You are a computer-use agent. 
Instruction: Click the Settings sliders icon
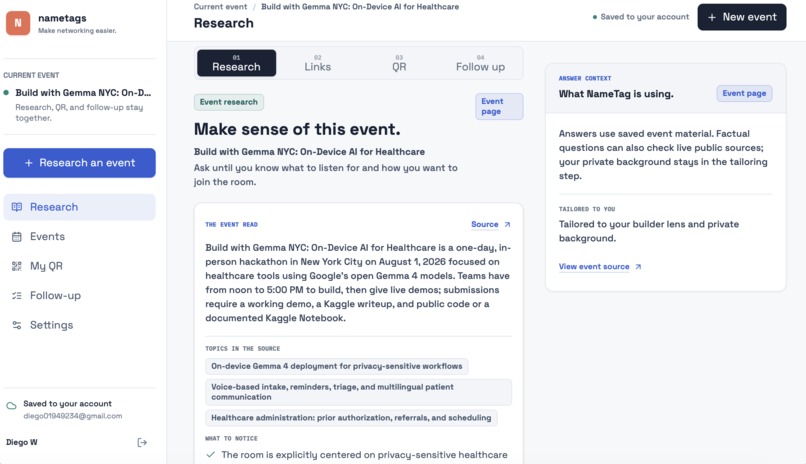click(x=17, y=325)
